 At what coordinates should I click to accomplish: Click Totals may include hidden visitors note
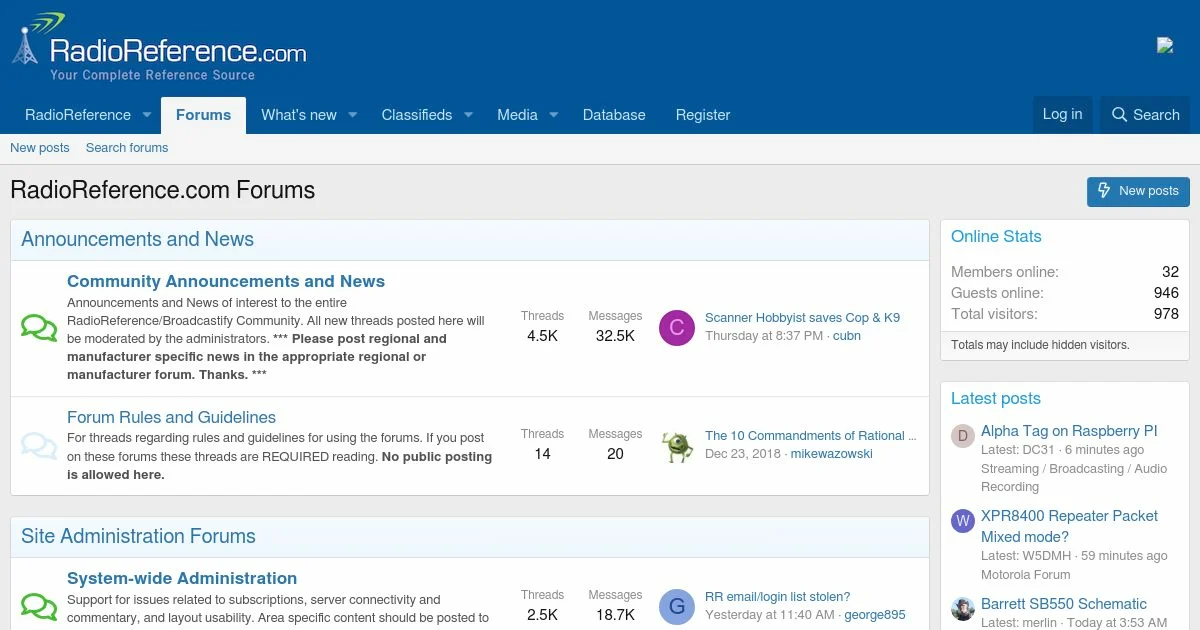tap(1040, 345)
